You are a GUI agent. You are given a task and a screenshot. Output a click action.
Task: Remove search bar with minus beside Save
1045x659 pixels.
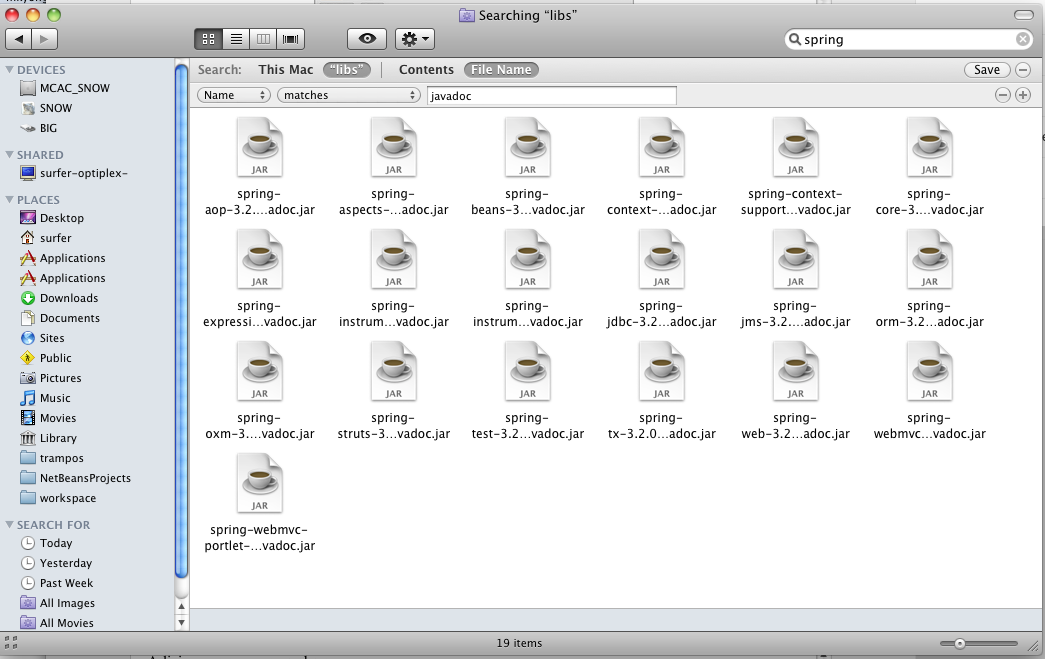click(x=1023, y=69)
